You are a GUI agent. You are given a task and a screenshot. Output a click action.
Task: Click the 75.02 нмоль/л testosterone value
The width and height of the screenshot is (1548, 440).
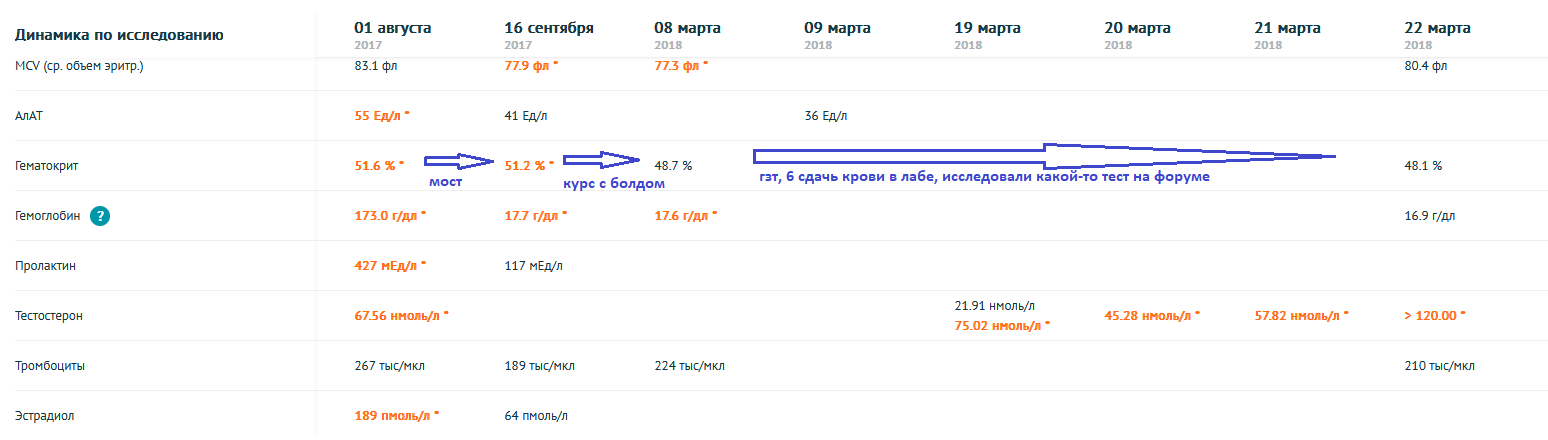tap(998, 325)
